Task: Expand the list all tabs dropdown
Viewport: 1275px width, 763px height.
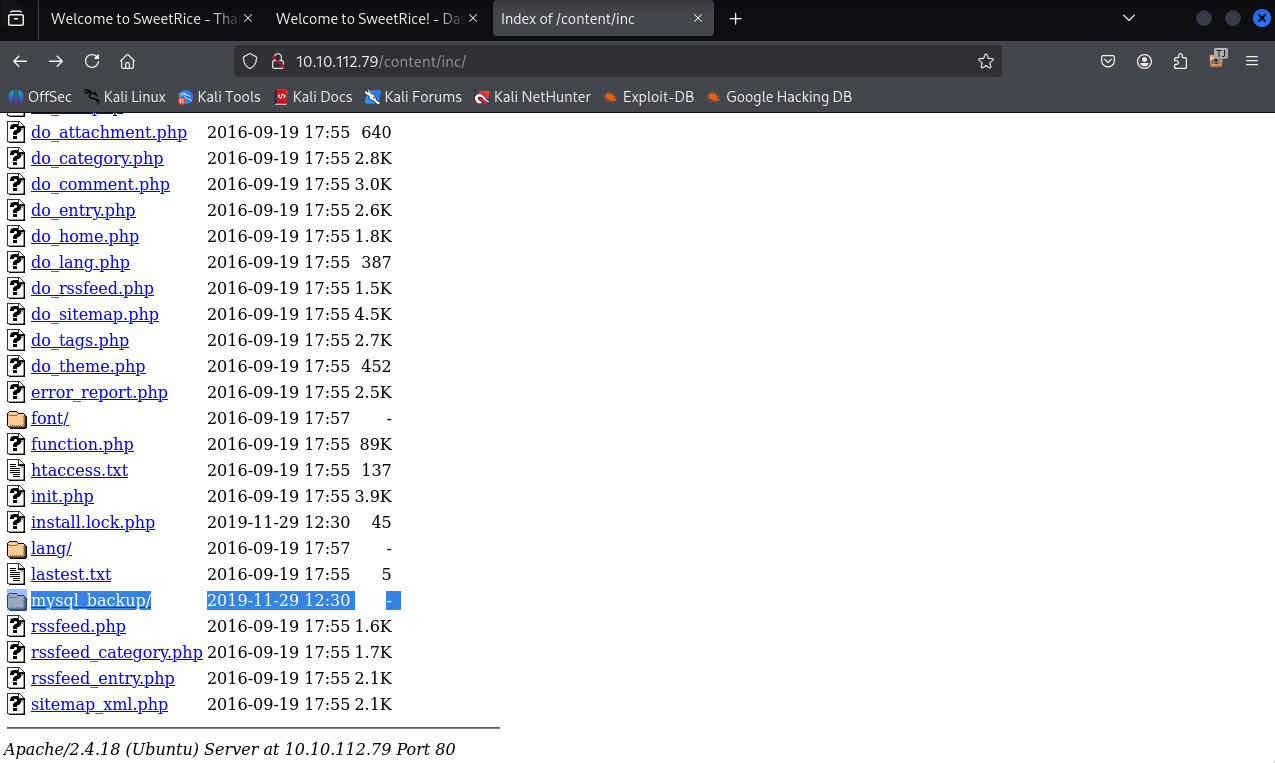Action: pos(1129,18)
